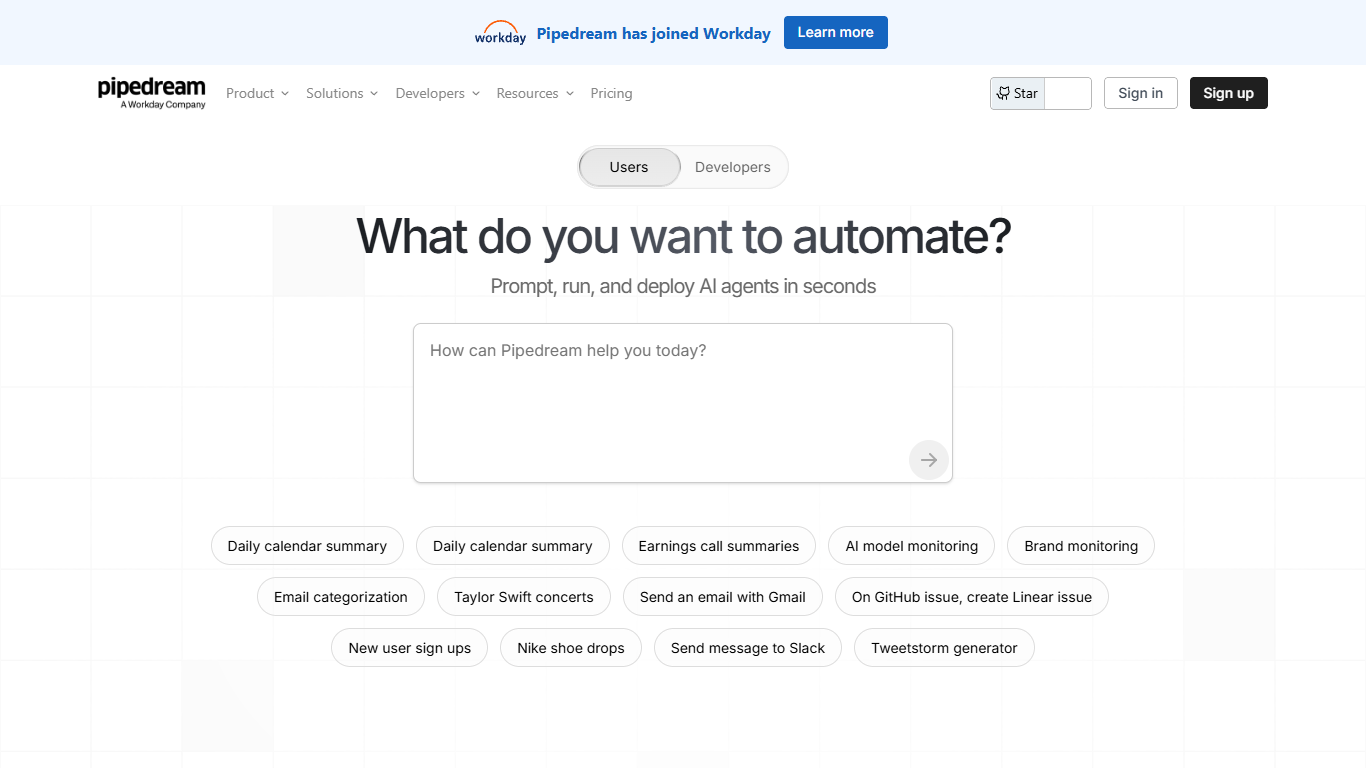This screenshot has width=1366, height=768.
Task: Open the Pricing page
Action: 611,93
